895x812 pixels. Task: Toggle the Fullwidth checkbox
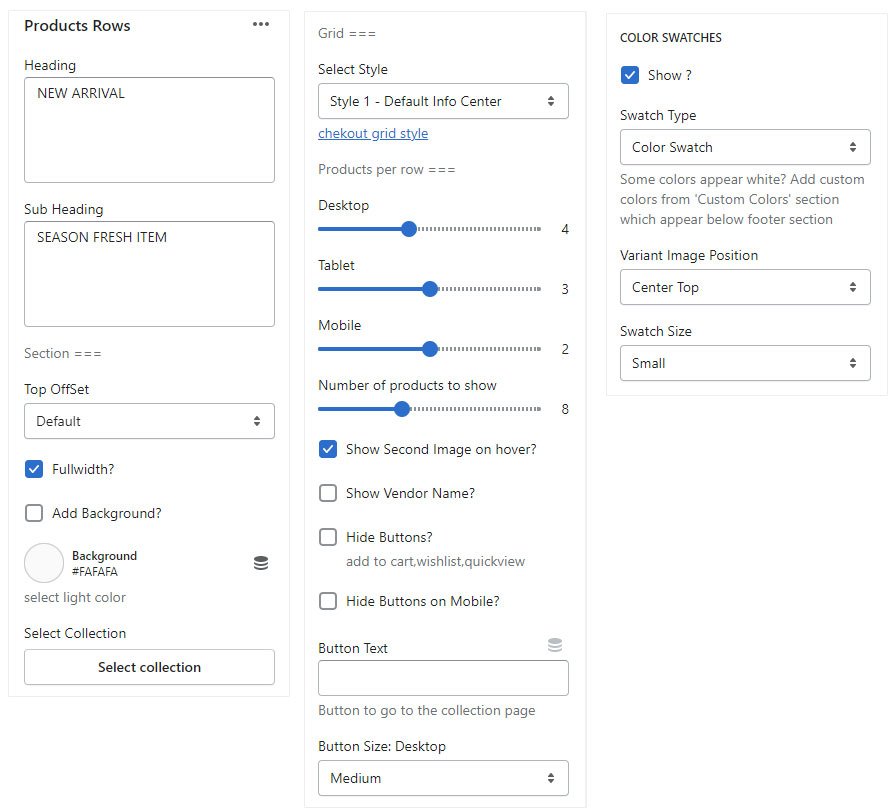coord(34,469)
